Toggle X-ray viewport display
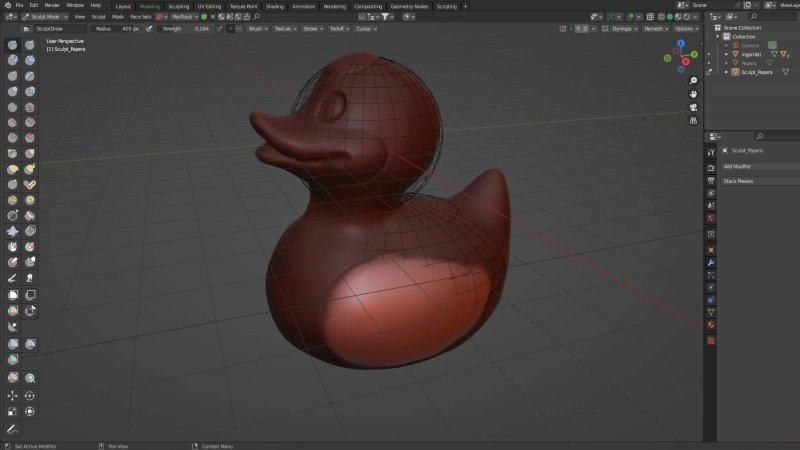Image resolution: width=800 pixels, height=450 pixels. (650, 17)
